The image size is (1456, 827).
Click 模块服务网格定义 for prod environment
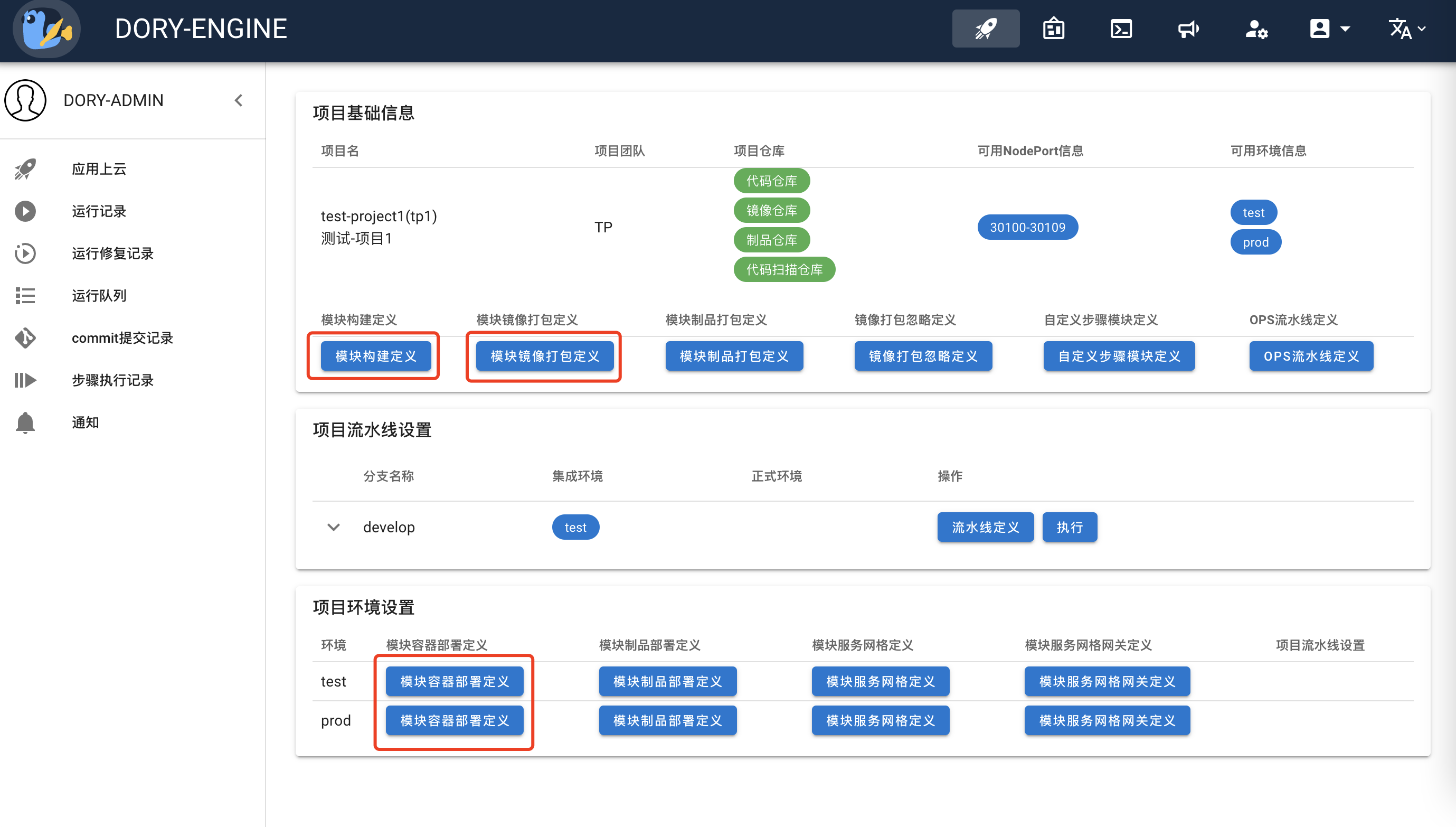881,720
